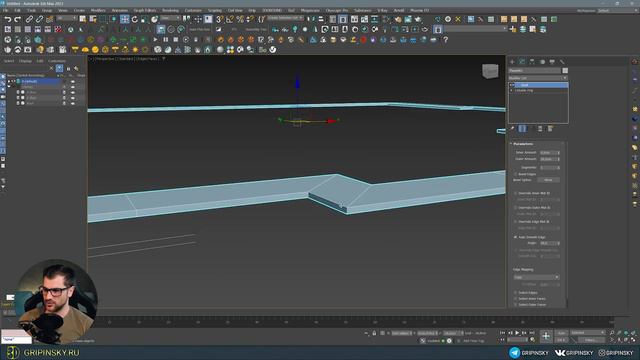Viewport: 640px width, 360px height.
Task: Toggle the Angle Snap icon
Action: [230, 19]
